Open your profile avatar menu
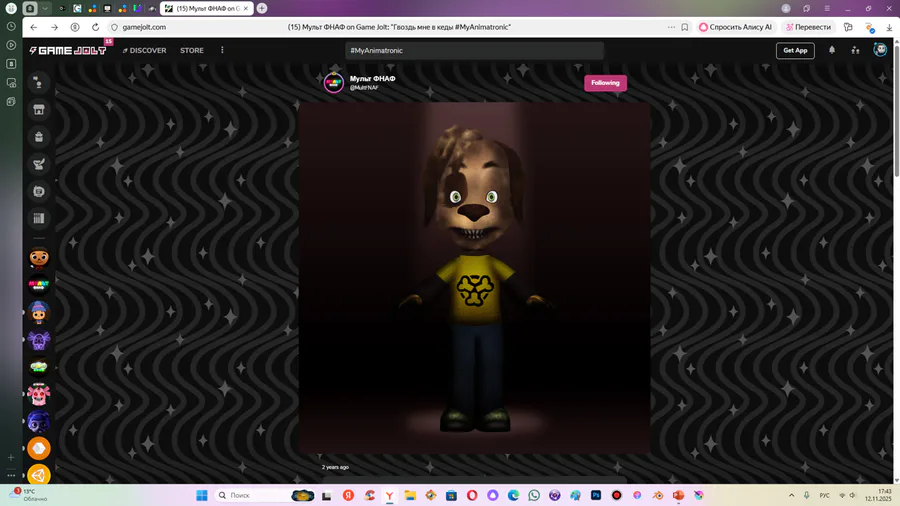Viewport: 900px width, 506px height. [x=880, y=50]
